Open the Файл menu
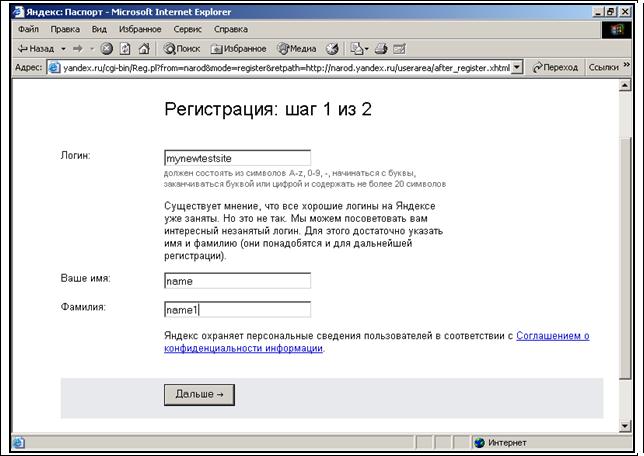The height and width of the screenshot is (456, 644). point(28,29)
